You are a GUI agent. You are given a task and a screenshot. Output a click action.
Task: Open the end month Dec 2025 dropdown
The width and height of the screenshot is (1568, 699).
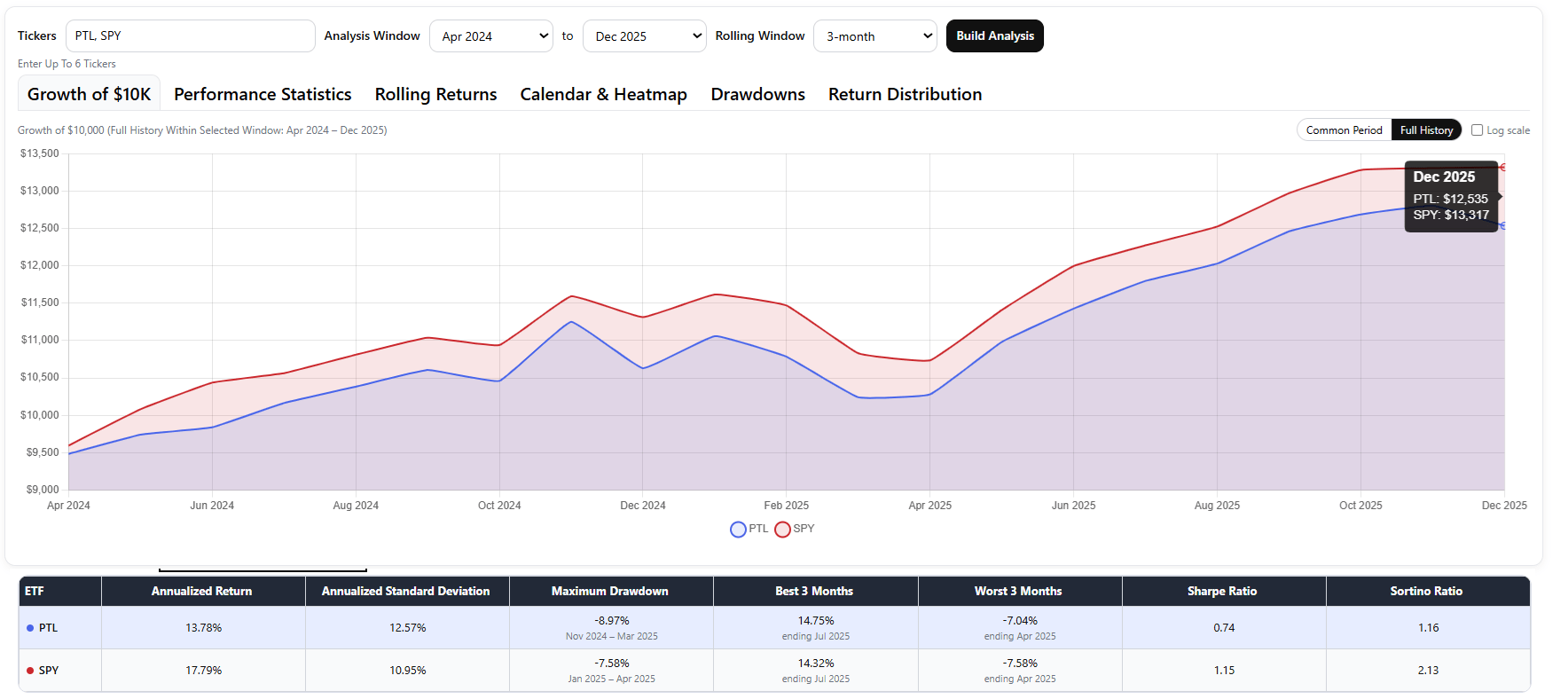(644, 36)
